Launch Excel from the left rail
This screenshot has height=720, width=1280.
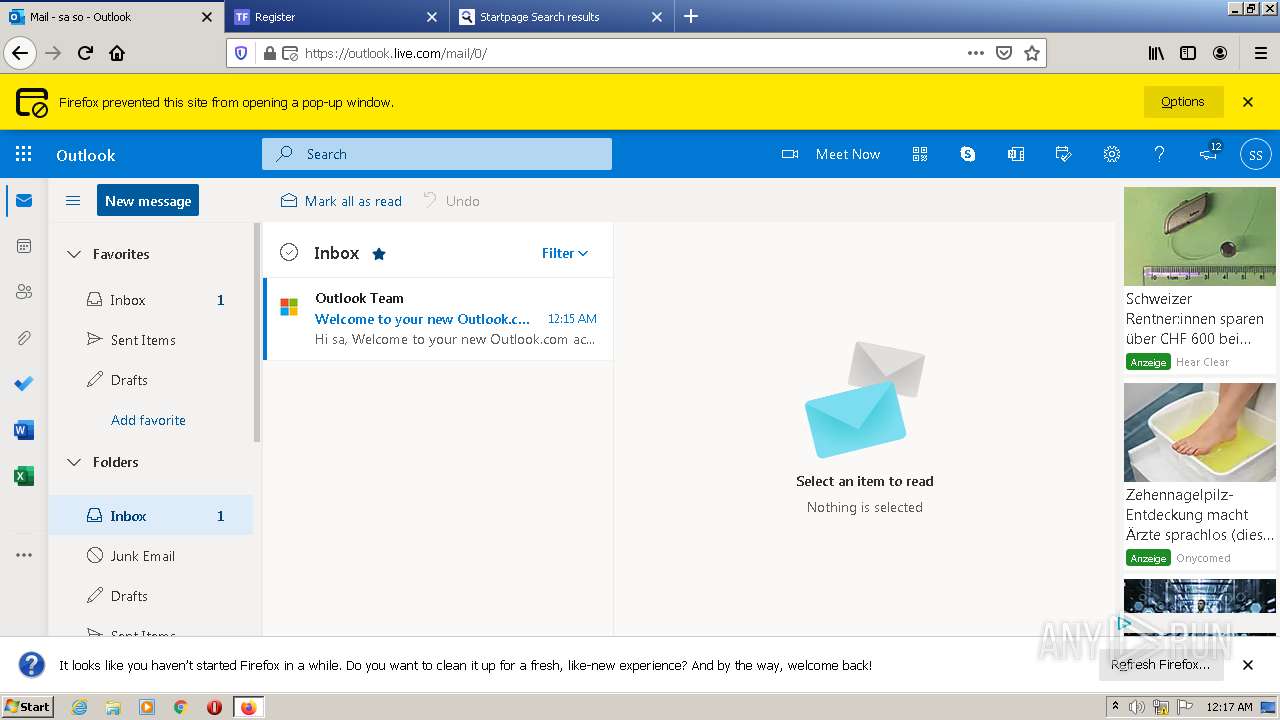pyautogui.click(x=24, y=476)
